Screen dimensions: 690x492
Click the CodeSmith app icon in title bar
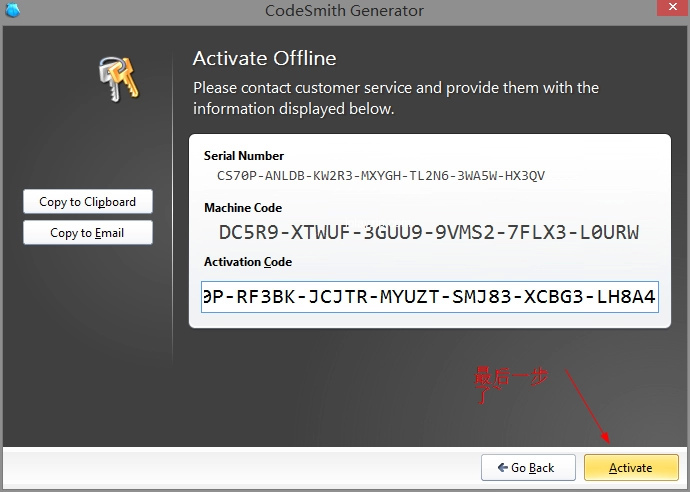(x=13, y=9)
